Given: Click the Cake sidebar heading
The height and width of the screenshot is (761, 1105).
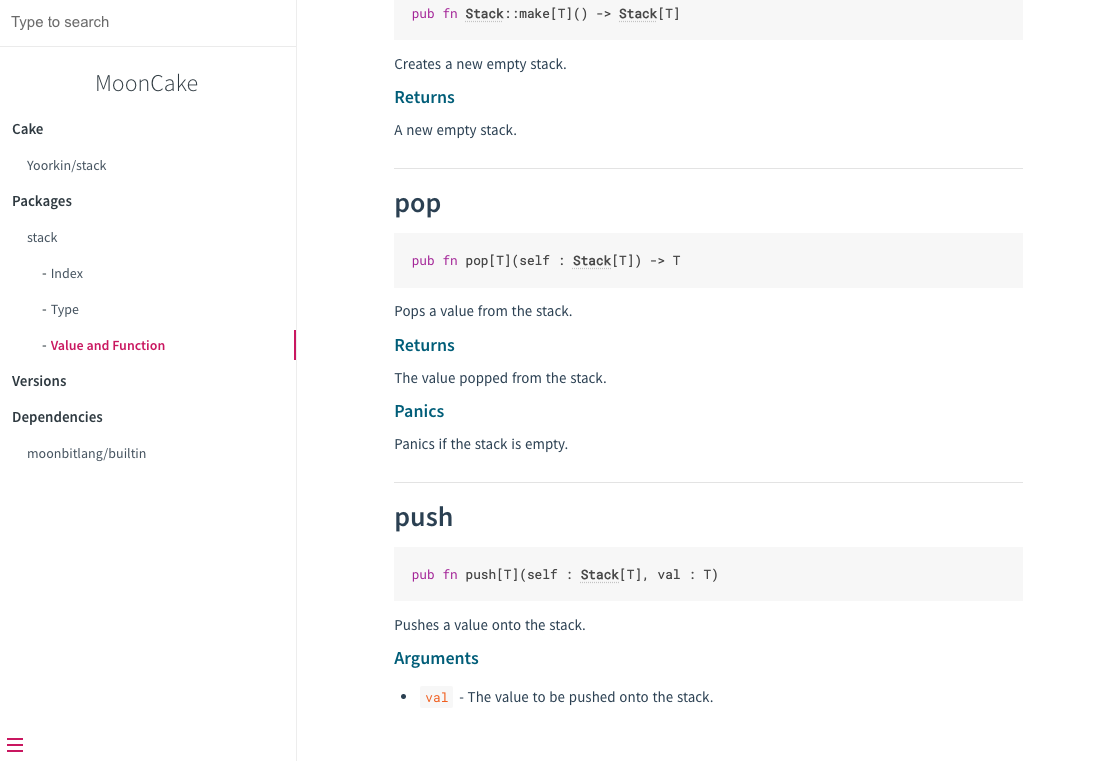Looking at the screenshot, I should click(28, 129).
